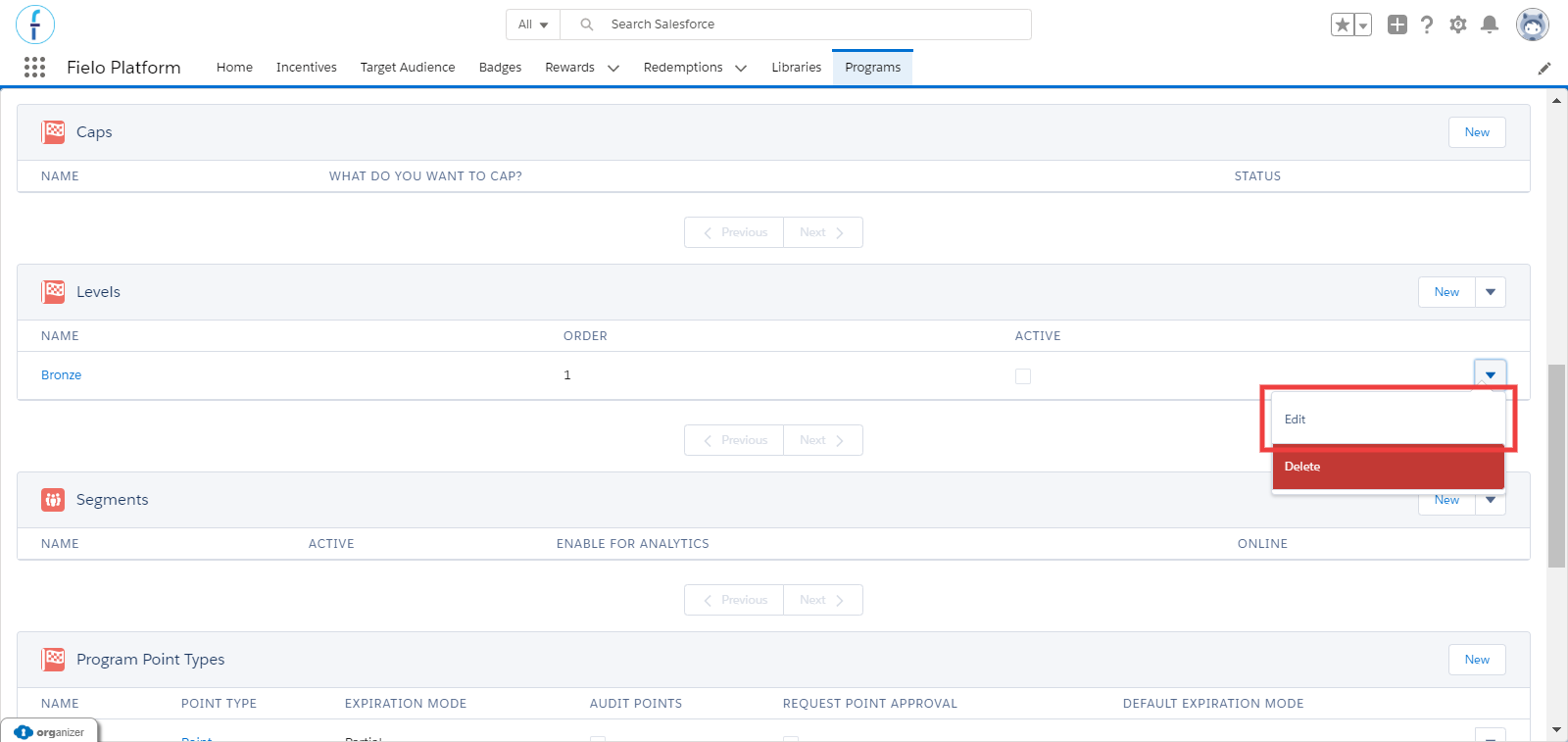
Task: Open the Setup gear icon
Action: pos(1458,25)
